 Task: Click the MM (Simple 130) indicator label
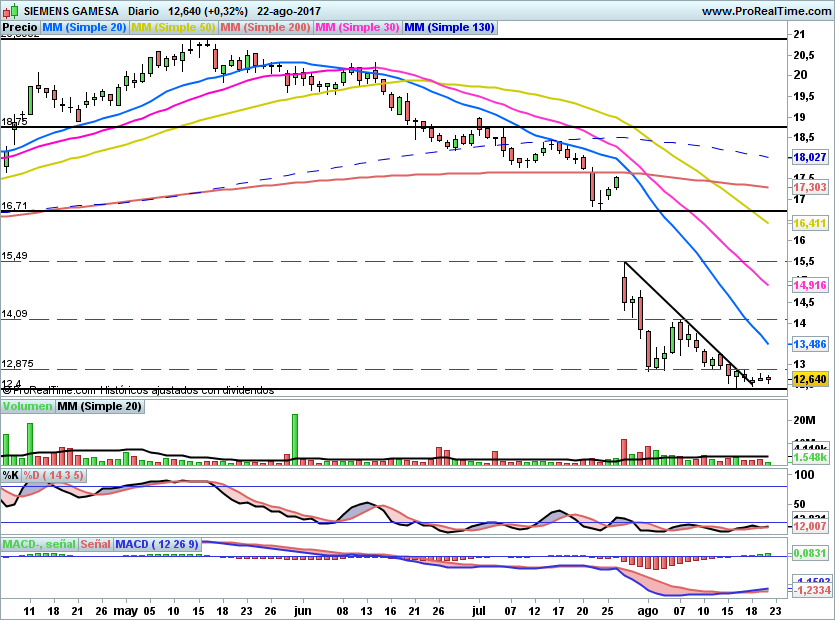tap(450, 28)
